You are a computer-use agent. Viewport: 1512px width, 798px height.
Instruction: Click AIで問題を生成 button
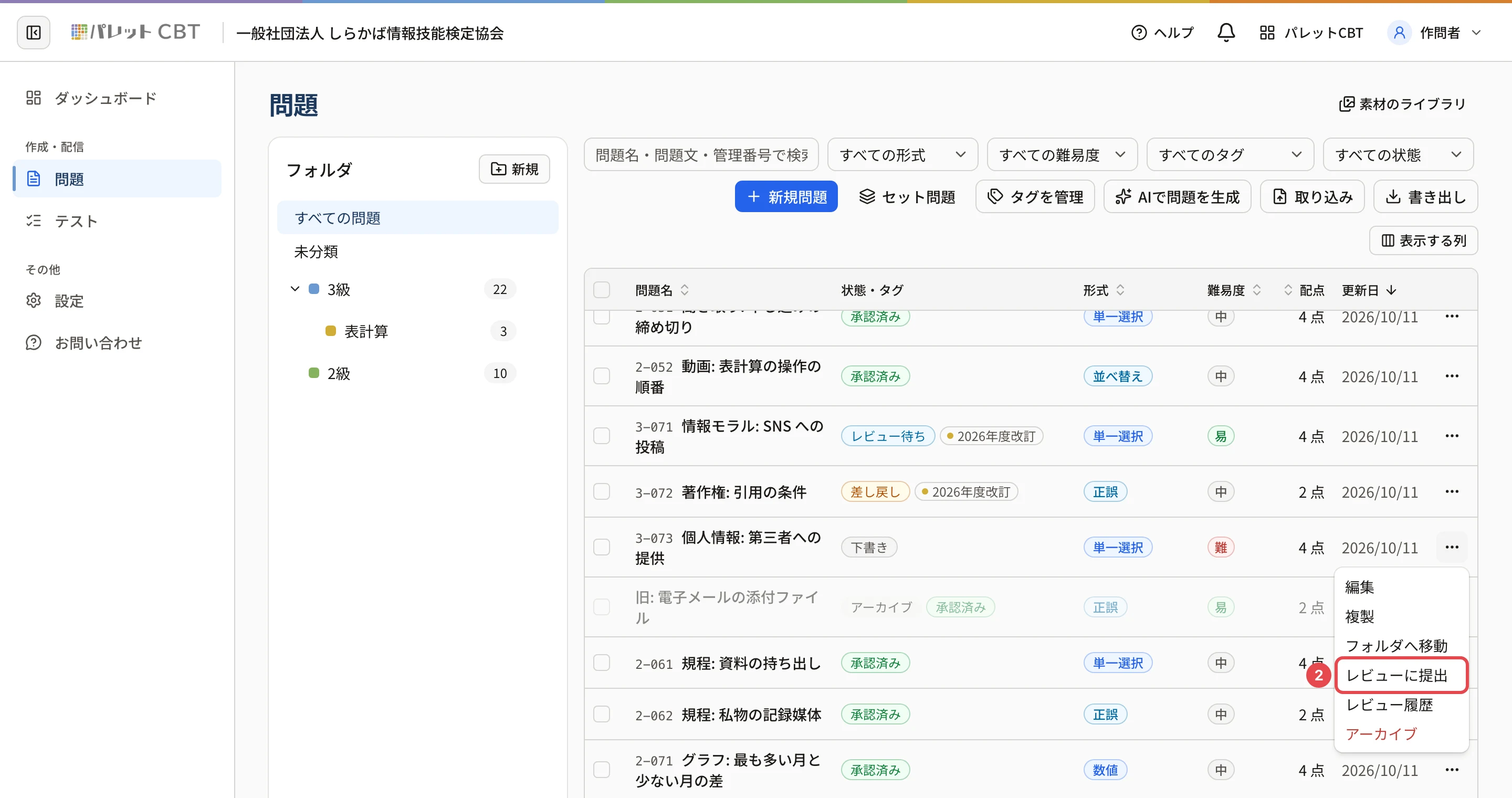pos(1177,196)
